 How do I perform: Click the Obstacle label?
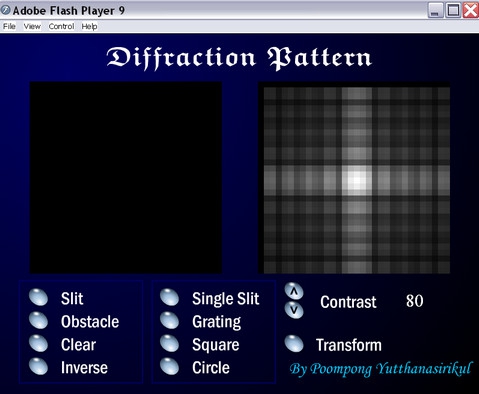[90, 322]
